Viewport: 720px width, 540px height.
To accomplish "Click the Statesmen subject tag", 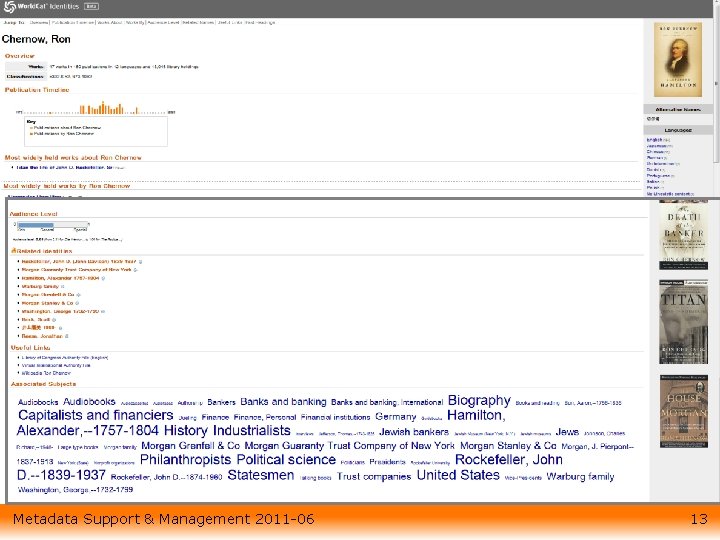I will pos(261,475).
